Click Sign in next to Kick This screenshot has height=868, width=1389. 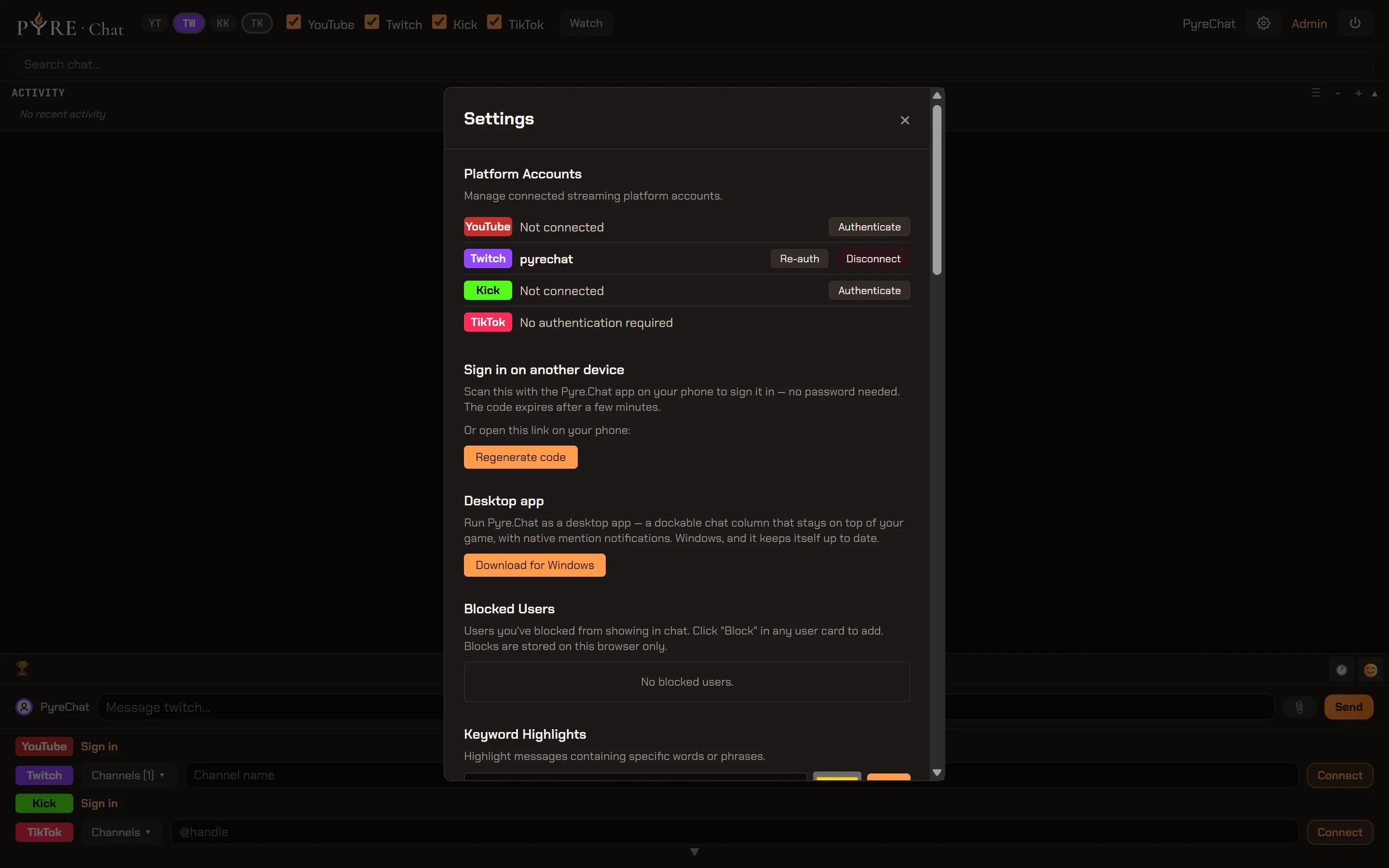coord(99,804)
